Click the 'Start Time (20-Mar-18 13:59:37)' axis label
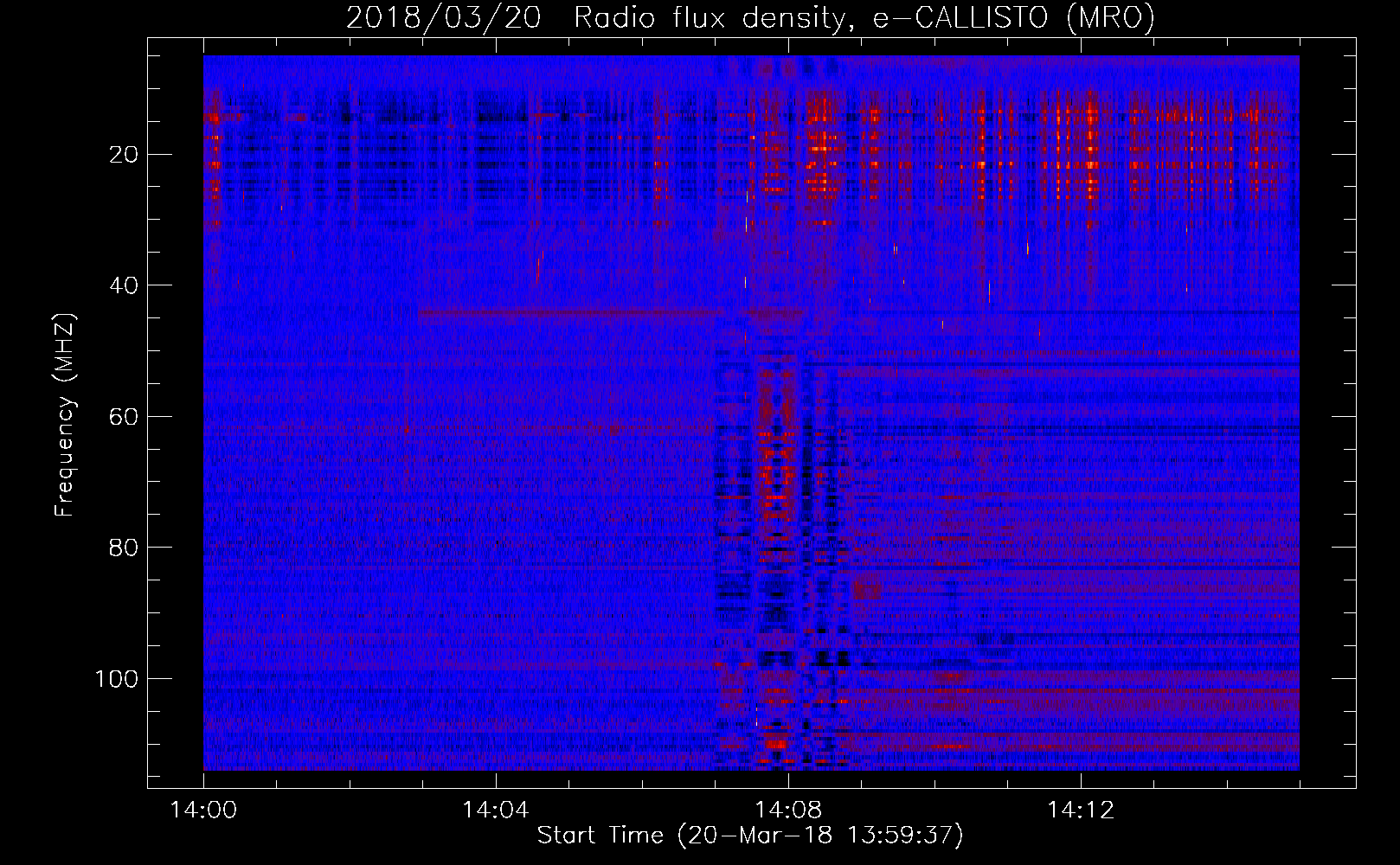The height and width of the screenshot is (865, 1400). click(x=750, y=836)
